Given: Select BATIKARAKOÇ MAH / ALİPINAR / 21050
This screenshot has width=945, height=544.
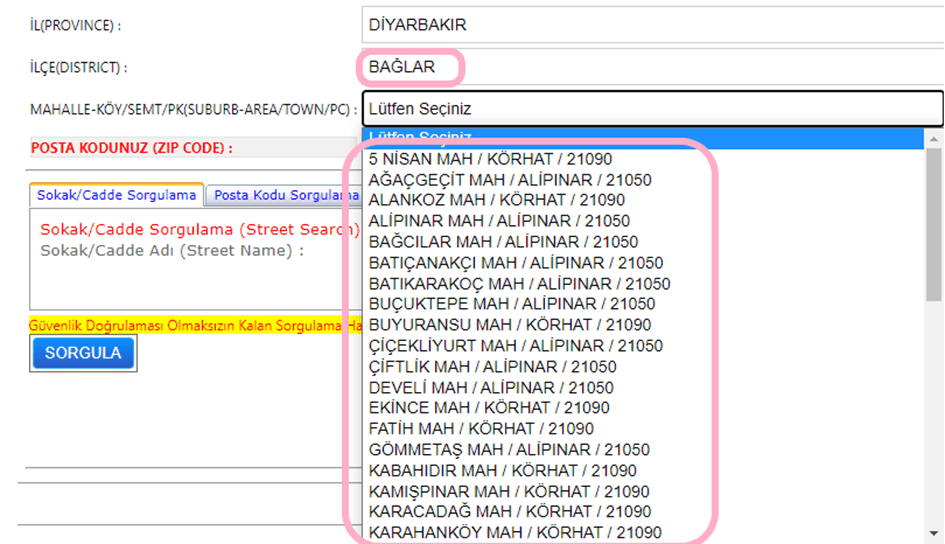Looking at the screenshot, I should coord(519,284).
